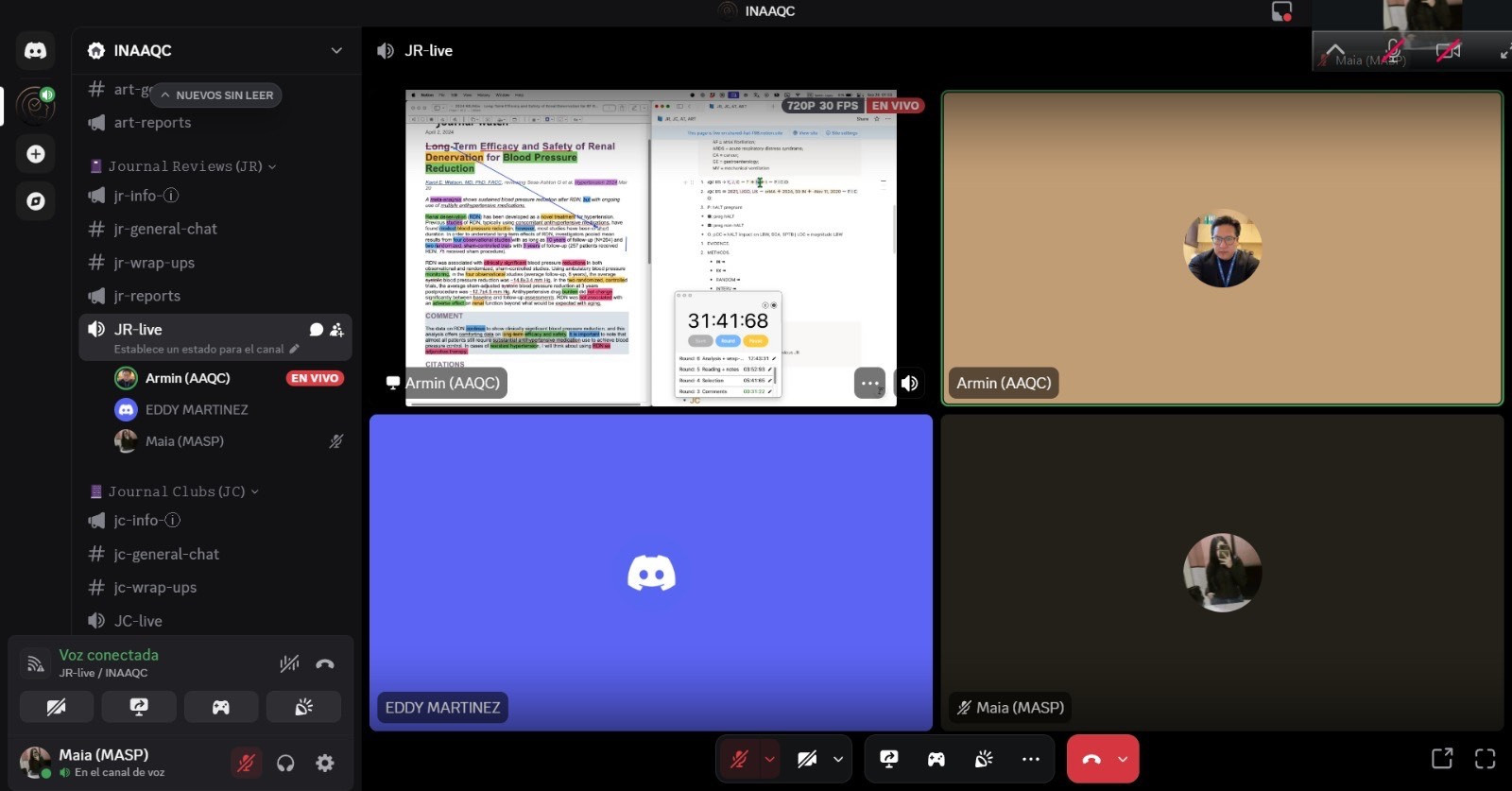Open user settings gear icon
Screen dimensions: 1512x791
(x=325, y=763)
